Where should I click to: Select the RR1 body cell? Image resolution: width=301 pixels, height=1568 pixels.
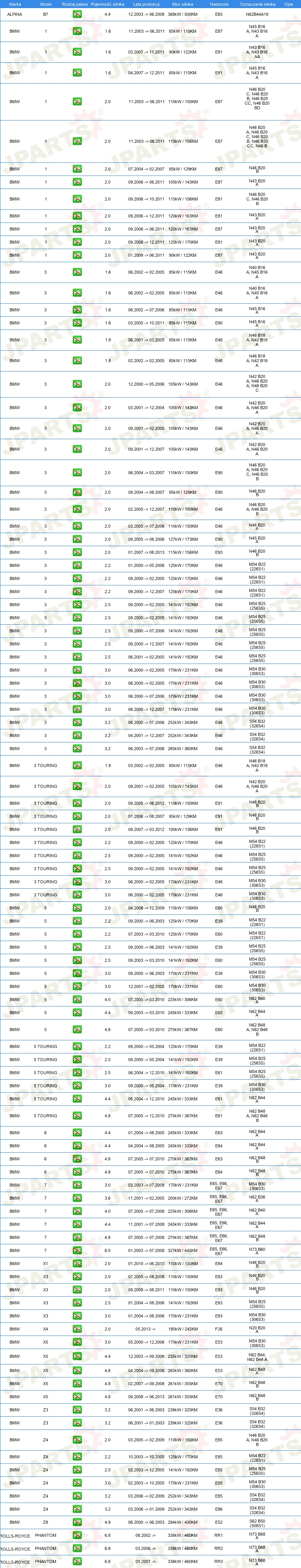click(x=219, y=1535)
